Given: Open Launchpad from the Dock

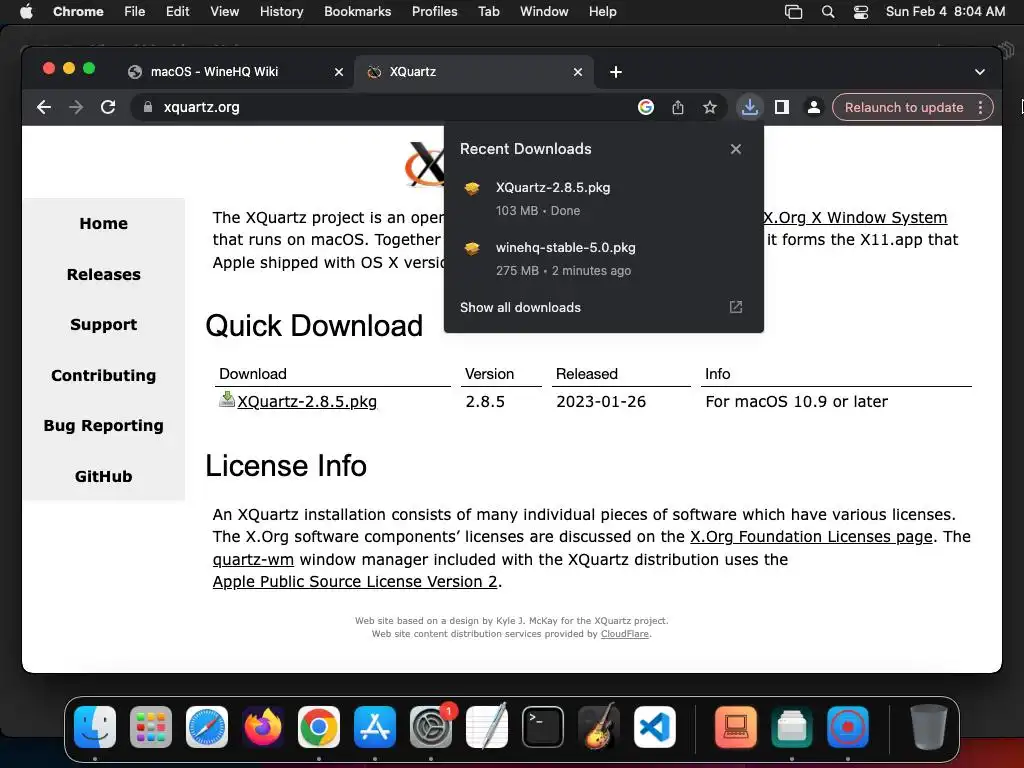Looking at the screenshot, I should click(151, 727).
